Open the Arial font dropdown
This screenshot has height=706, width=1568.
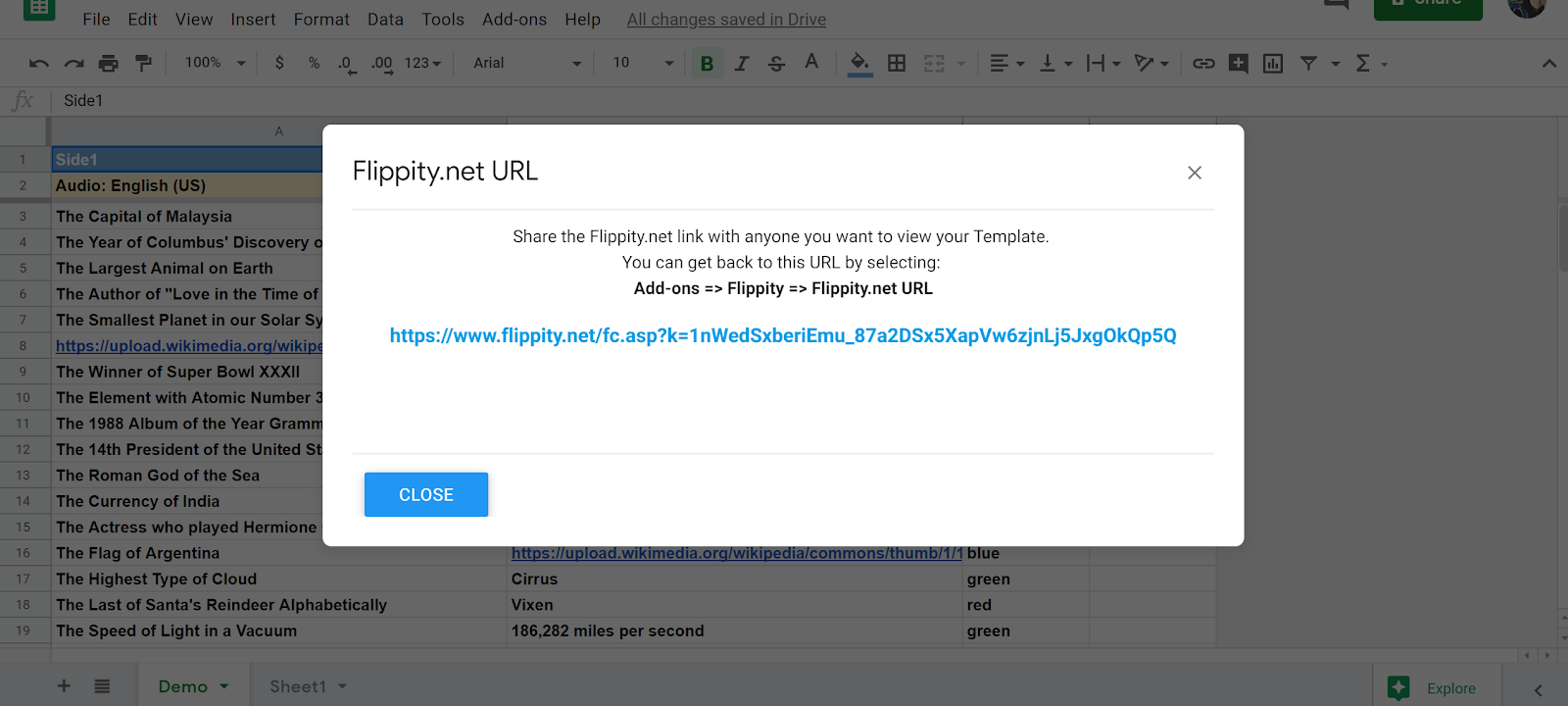pos(526,63)
